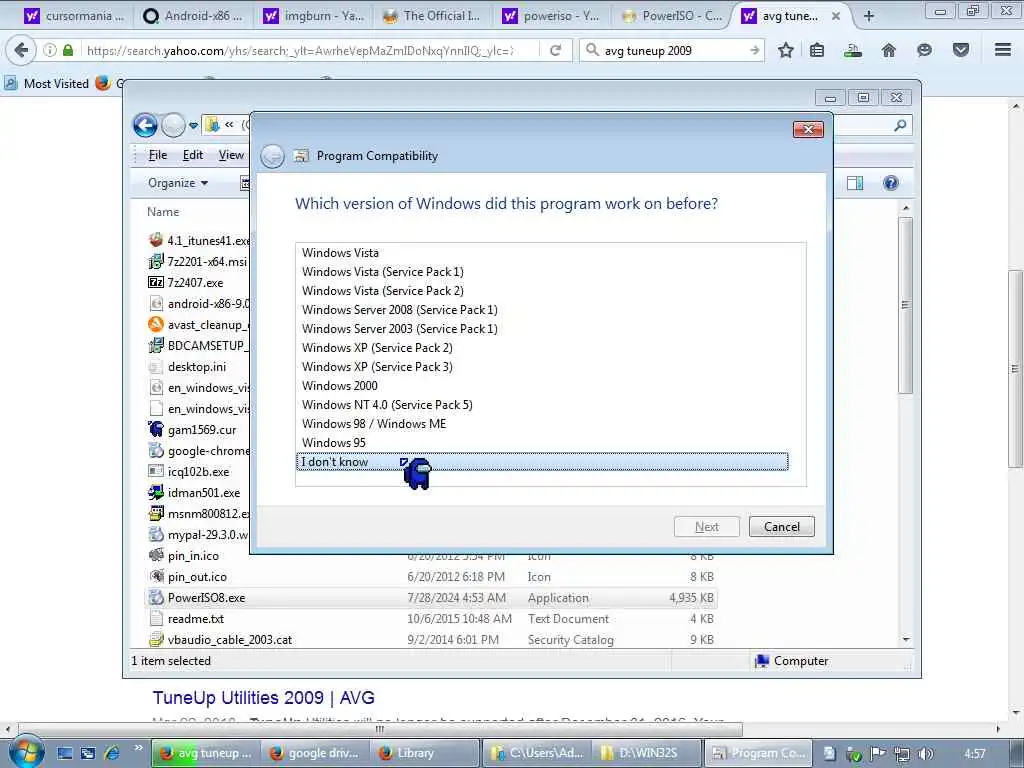This screenshot has height=768, width=1024.
Task: Choose Windows Server 2008 (Service Pack 1)
Action: pyautogui.click(x=400, y=310)
